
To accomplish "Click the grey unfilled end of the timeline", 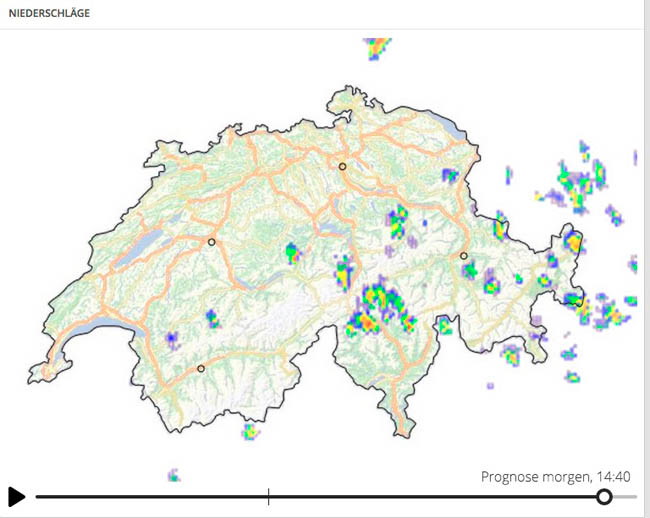I will click(x=625, y=496).
